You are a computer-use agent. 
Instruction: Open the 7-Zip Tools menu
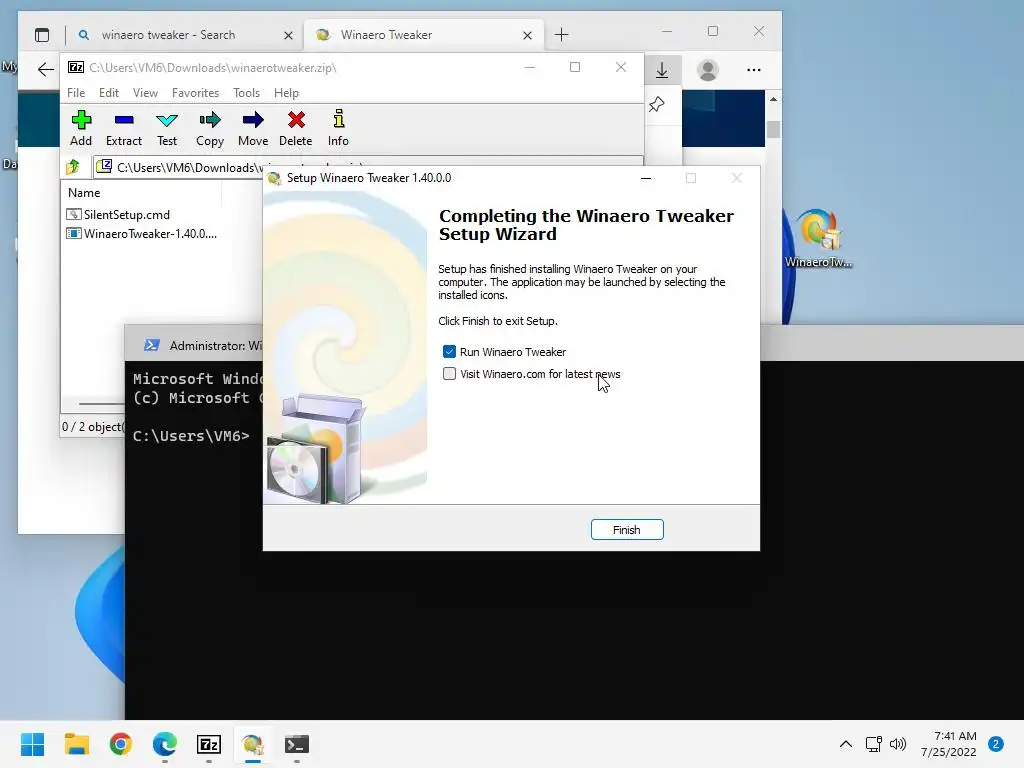click(246, 93)
